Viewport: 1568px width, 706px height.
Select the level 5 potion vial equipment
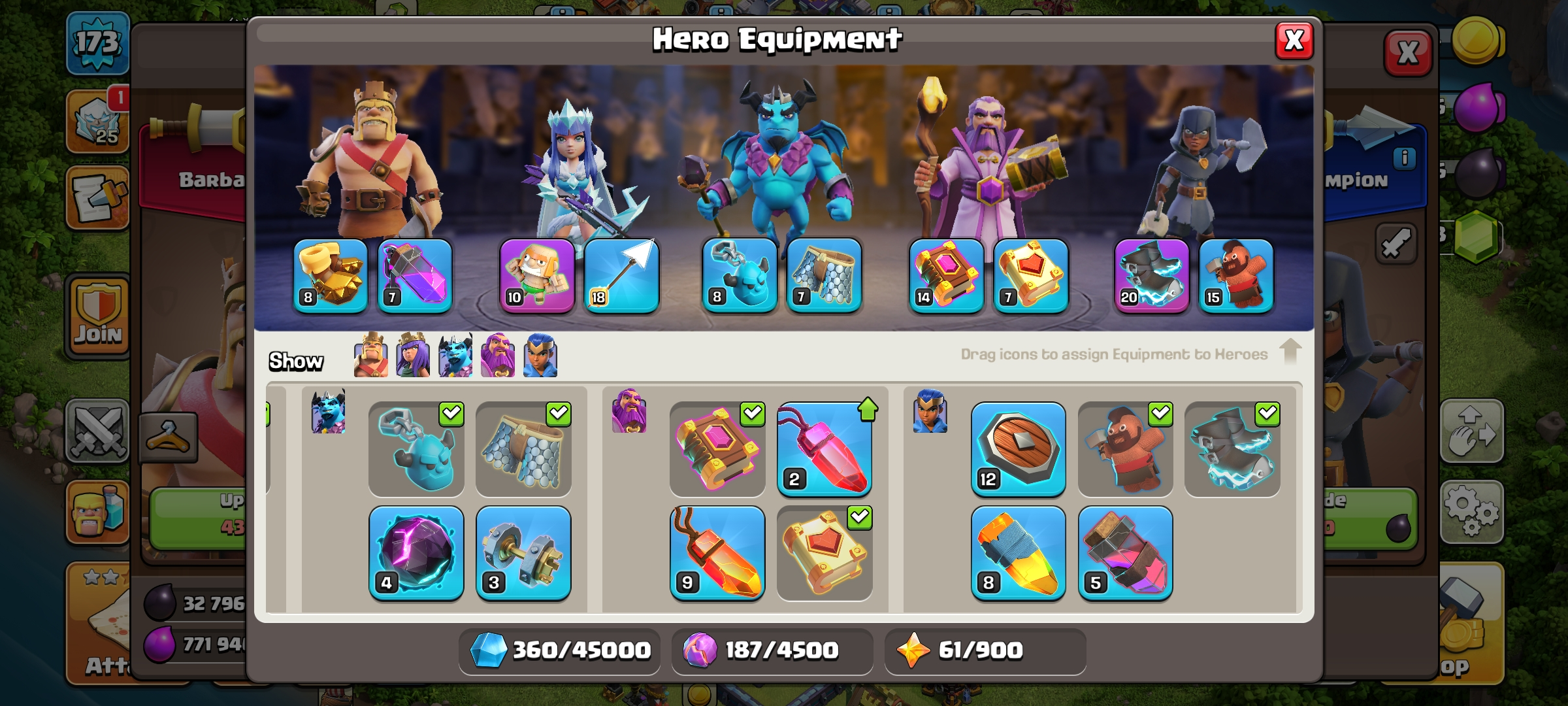pos(1125,553)
